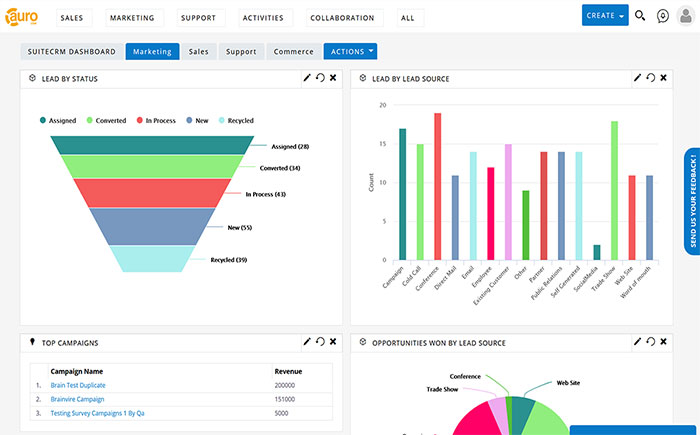
Task: Click Send Us Your Feedback side tab
Action: (x=692, y=201)
